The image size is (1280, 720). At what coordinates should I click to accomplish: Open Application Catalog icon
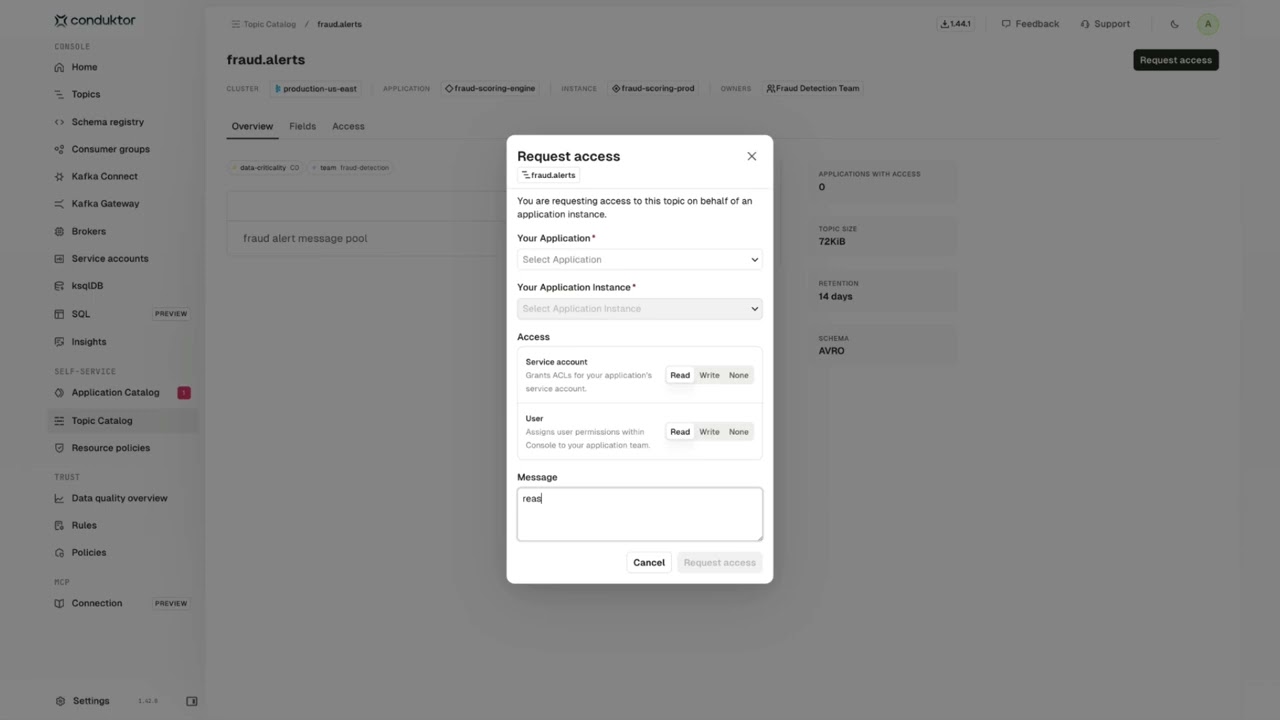click(60, 392)
